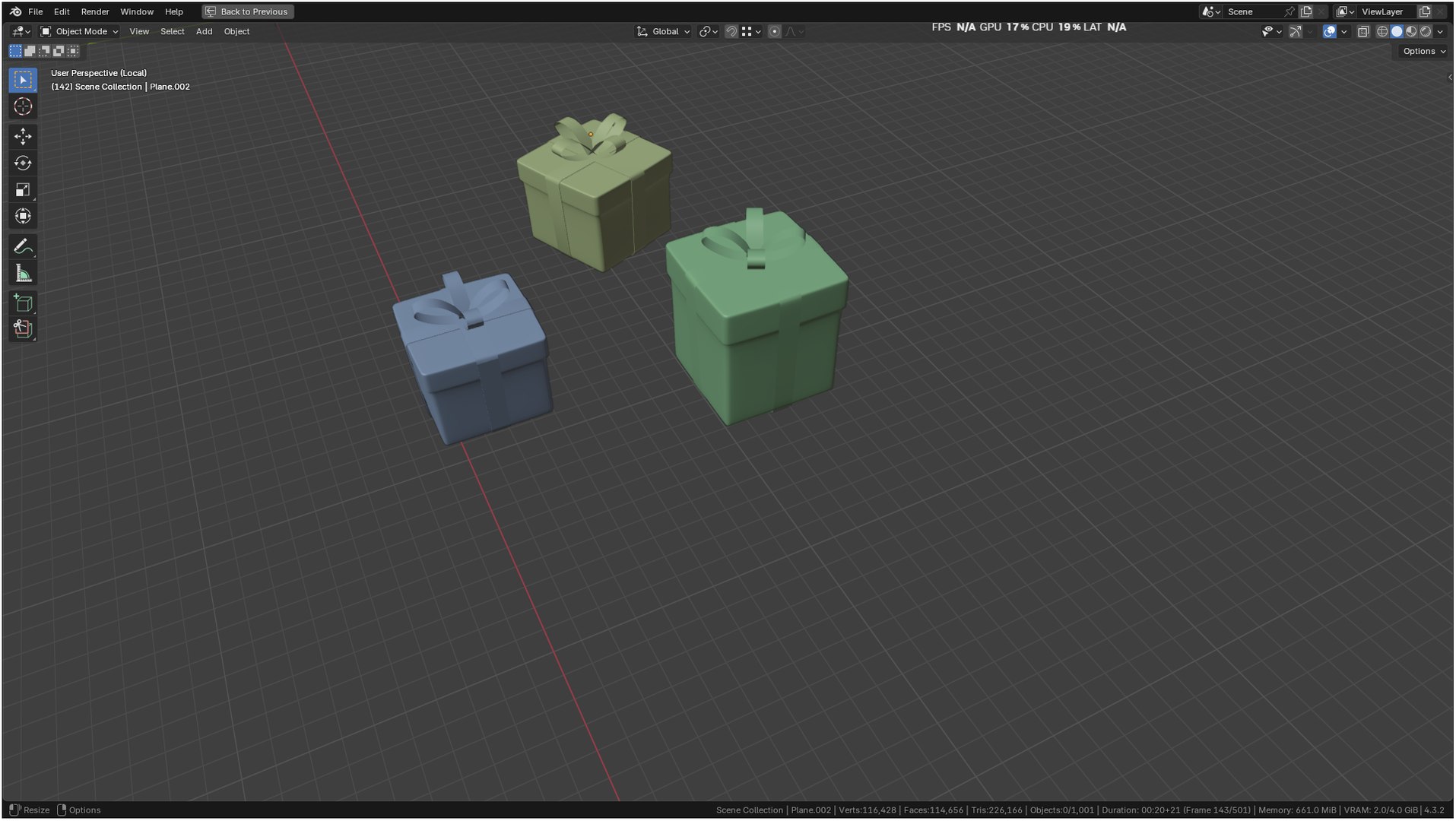The width and height of the screenshot is (1456, 821).
Task: Open the editor type dropdown
Action: pos(21,31)
